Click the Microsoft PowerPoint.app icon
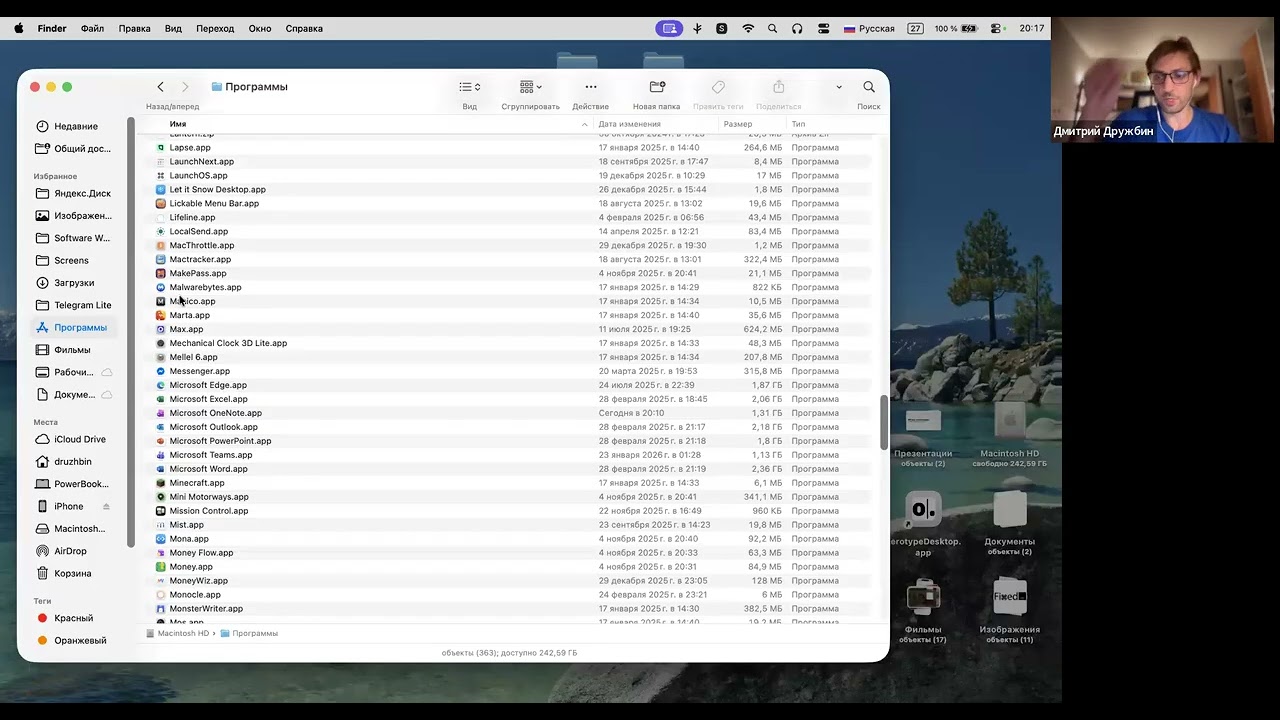The width and height of the screenshot is (1280, 720). 160,441
